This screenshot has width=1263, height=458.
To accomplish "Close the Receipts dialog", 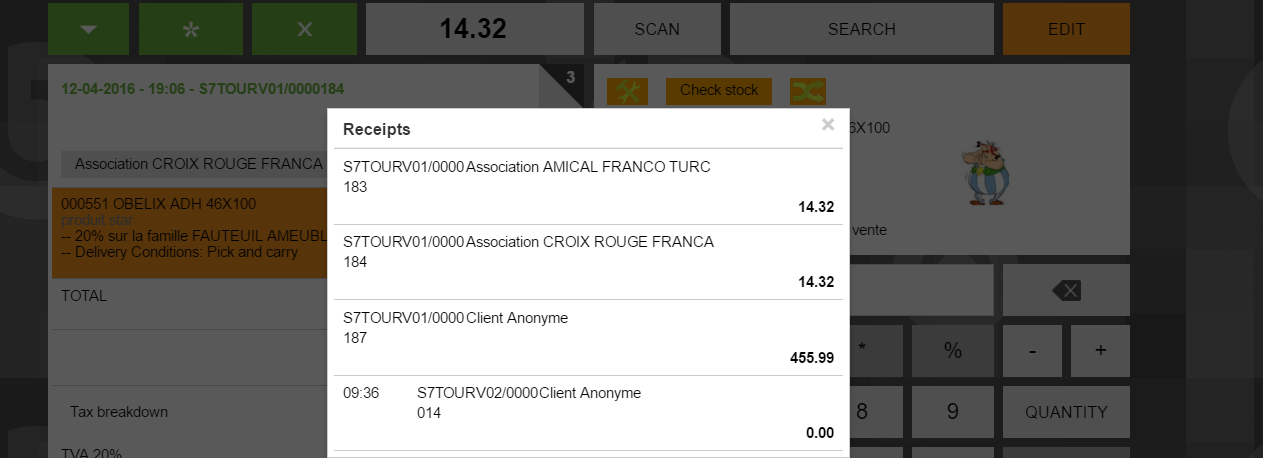I will pyautogui.click(x=827, y=125).
